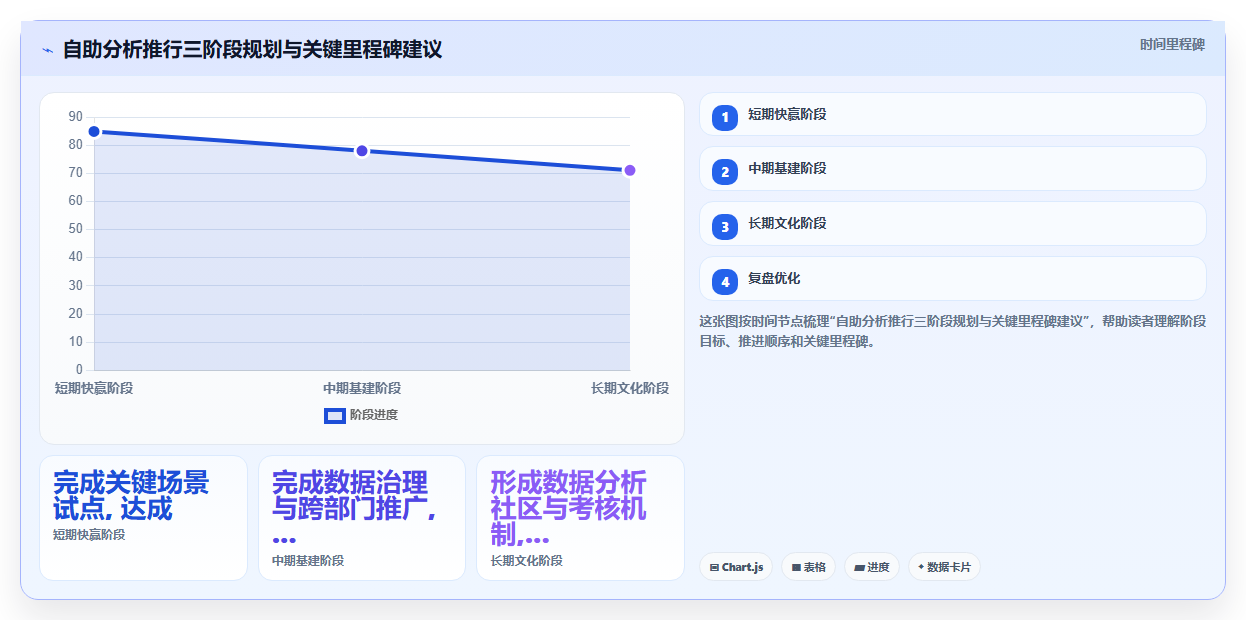
Task: Open the card 完成关键场景试点, 达成
Action: 143,518
